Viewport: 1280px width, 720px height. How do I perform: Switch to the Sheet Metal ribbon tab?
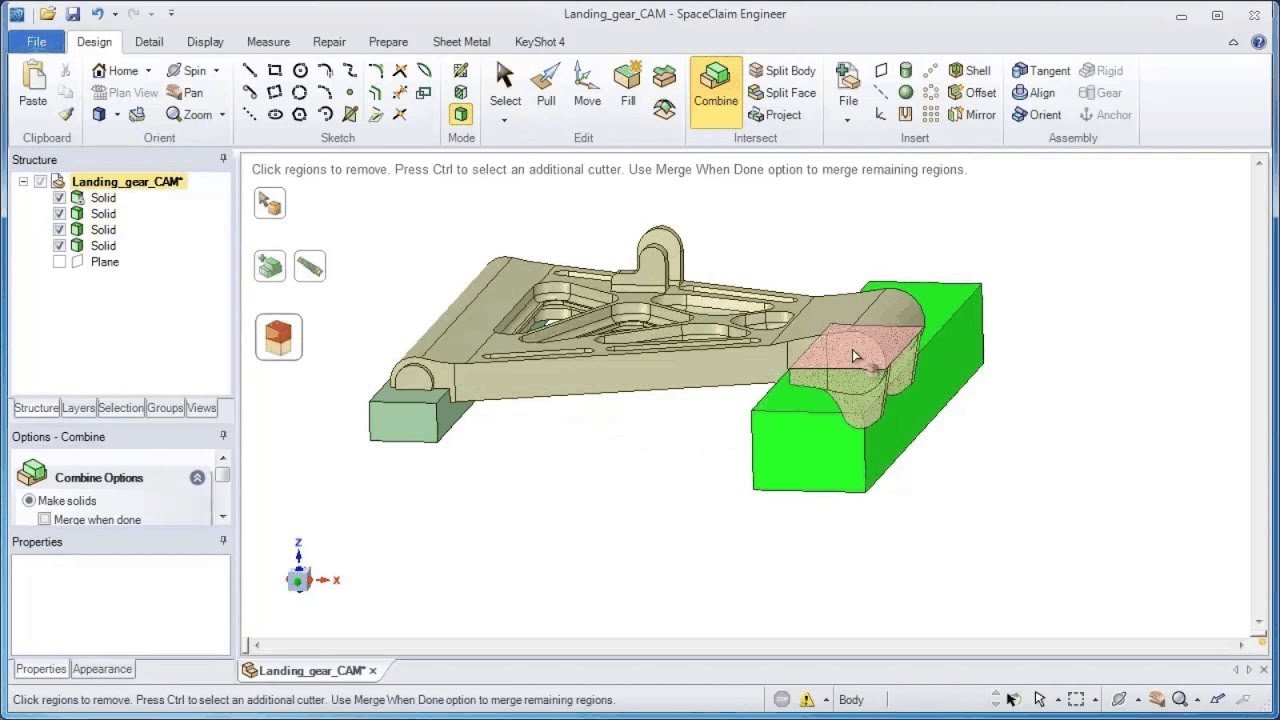[461, 42]
